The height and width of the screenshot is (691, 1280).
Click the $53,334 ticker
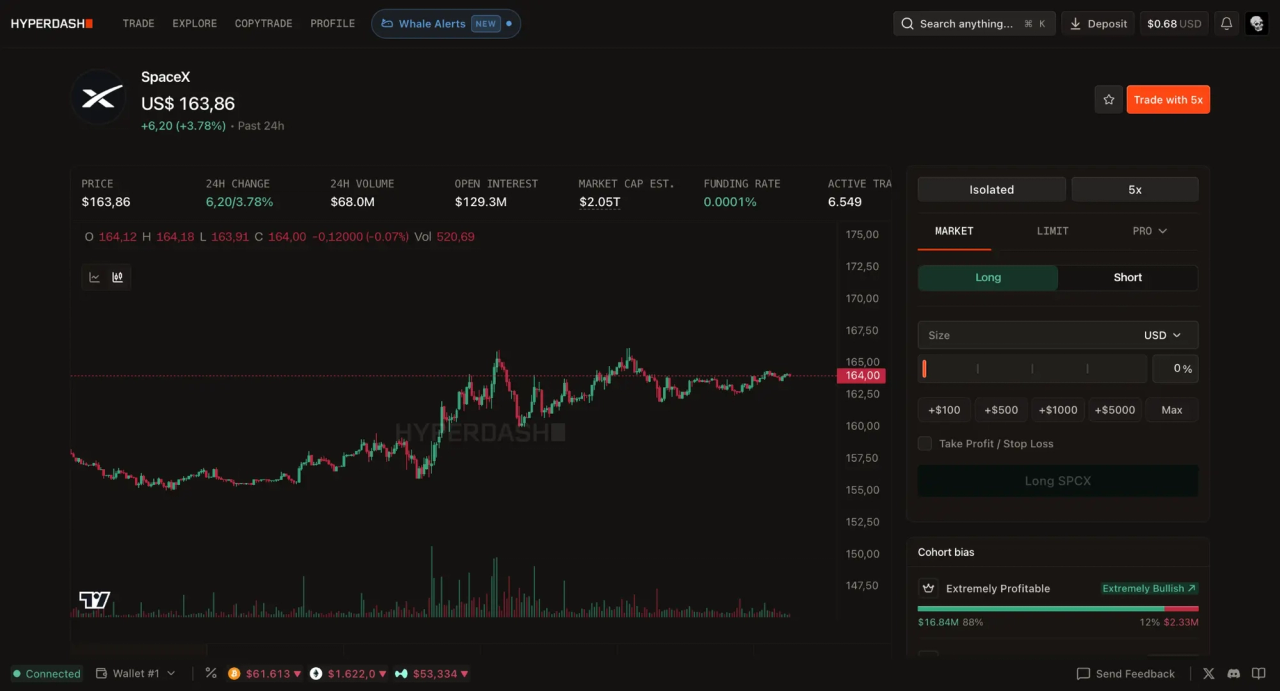pos(432,674)
